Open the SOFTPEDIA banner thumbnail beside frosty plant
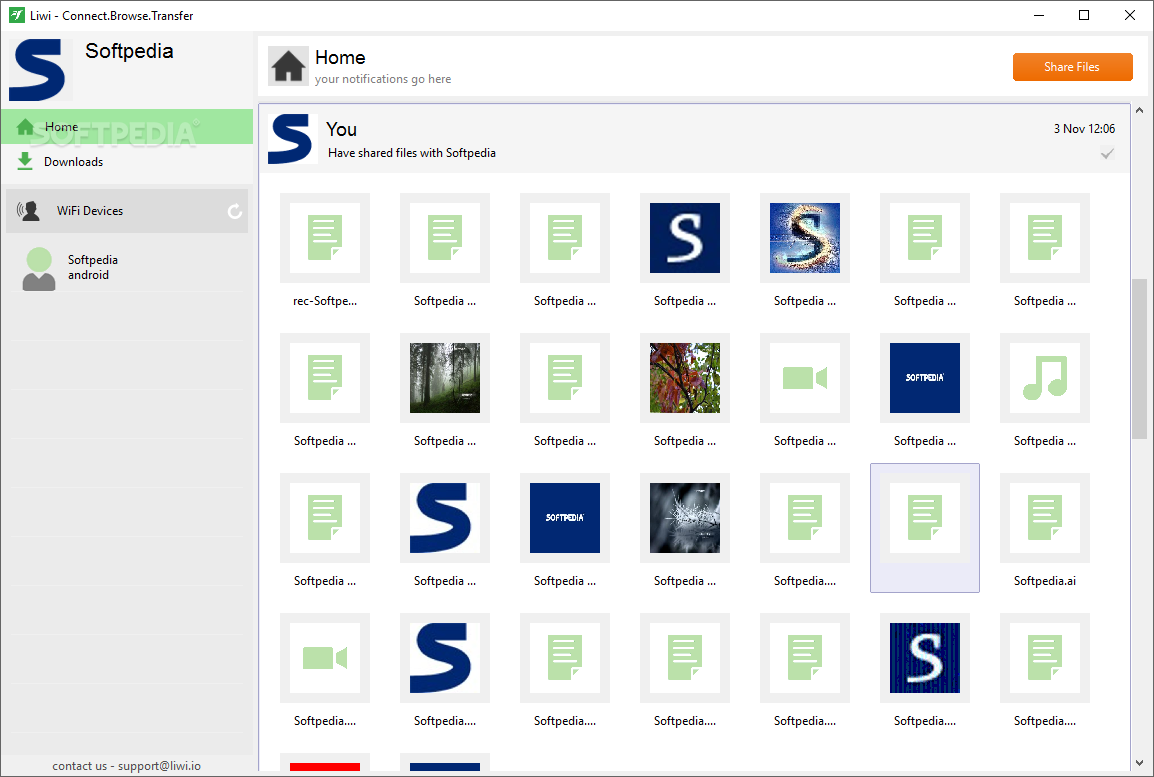 tap(564, 518)
